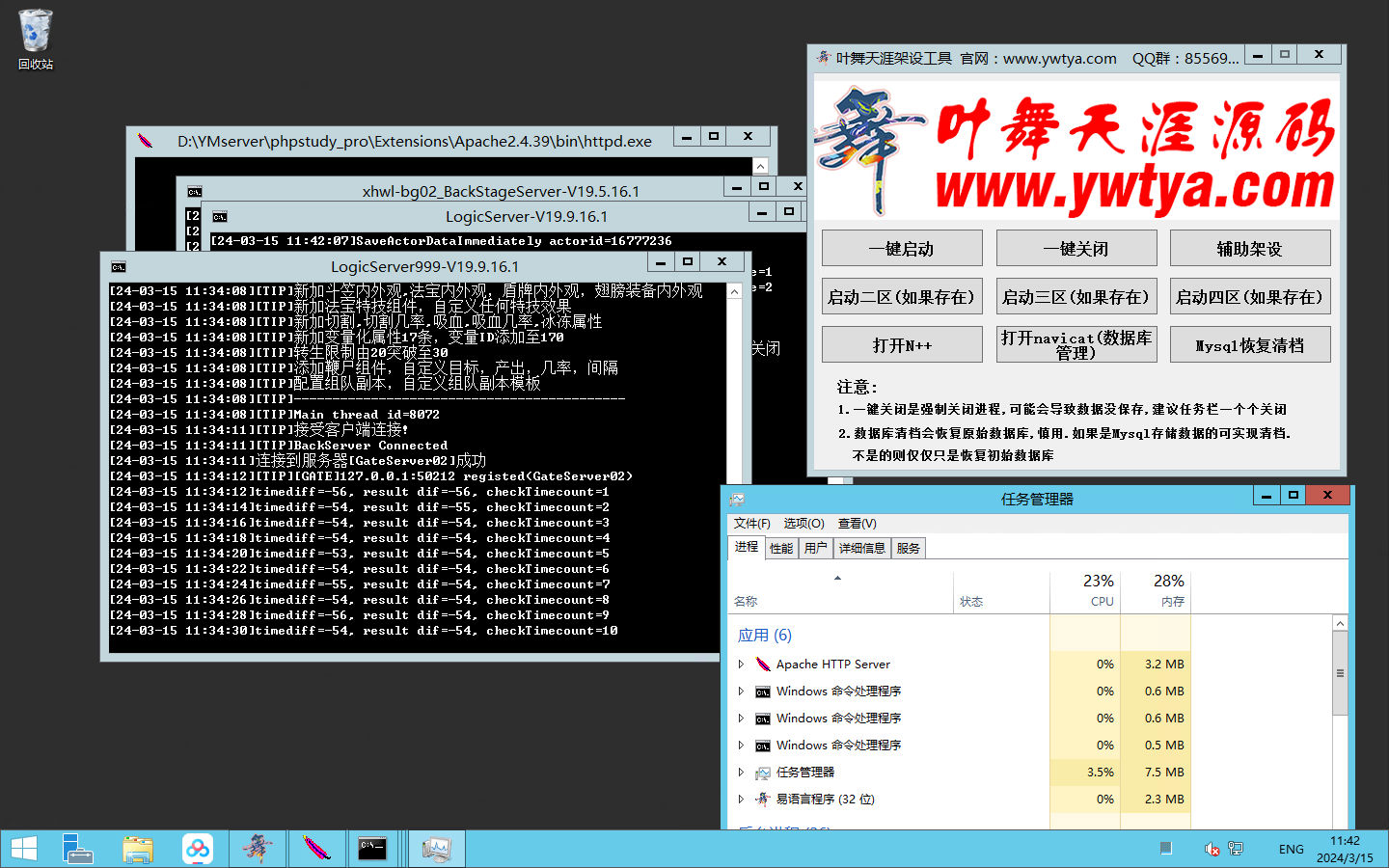
Task: Click the Task Manager title bar icon
Action: point(737,499)
